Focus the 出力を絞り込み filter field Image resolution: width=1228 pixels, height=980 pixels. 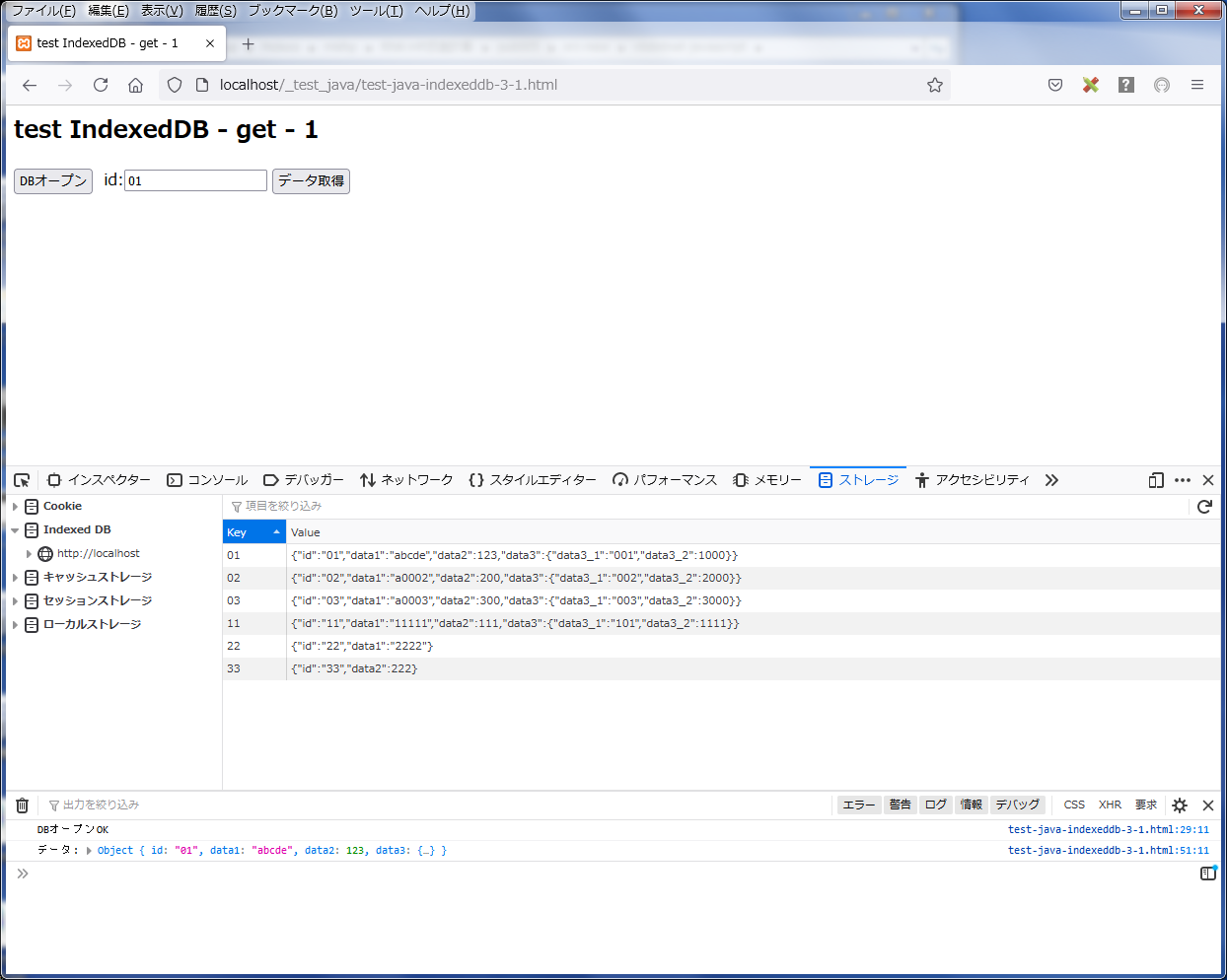[434, 805]
